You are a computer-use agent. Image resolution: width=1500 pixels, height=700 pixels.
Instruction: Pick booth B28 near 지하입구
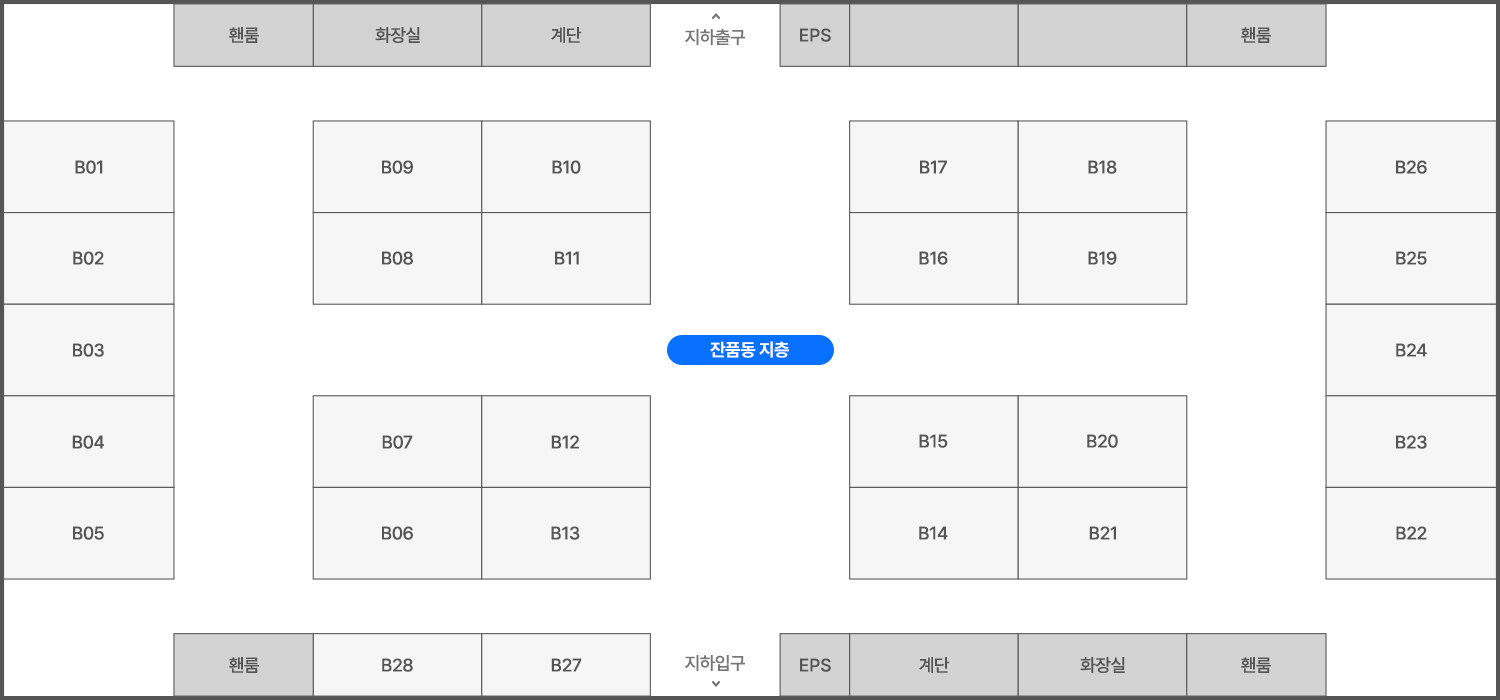click(397, 665)
